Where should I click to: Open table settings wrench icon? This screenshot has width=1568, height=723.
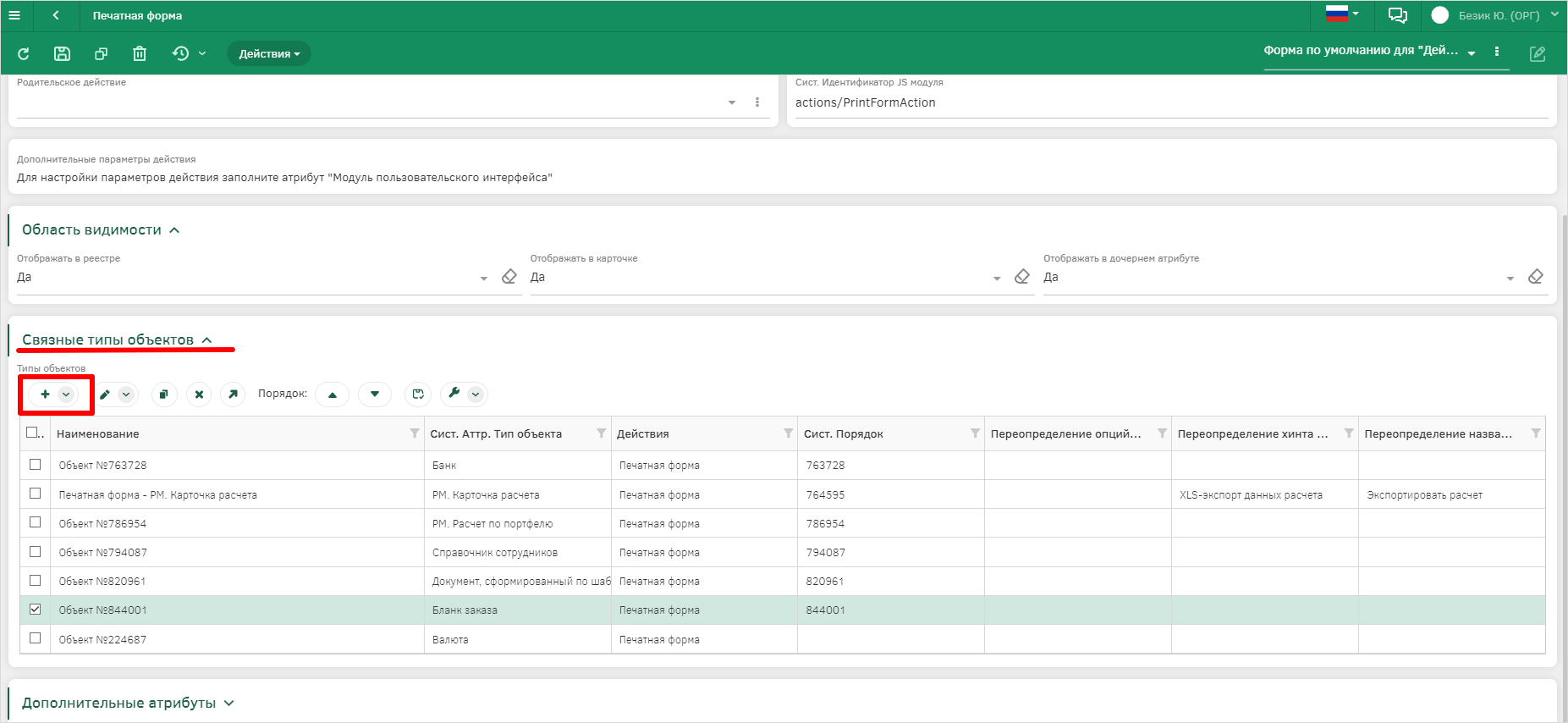(x=454, y=394)
